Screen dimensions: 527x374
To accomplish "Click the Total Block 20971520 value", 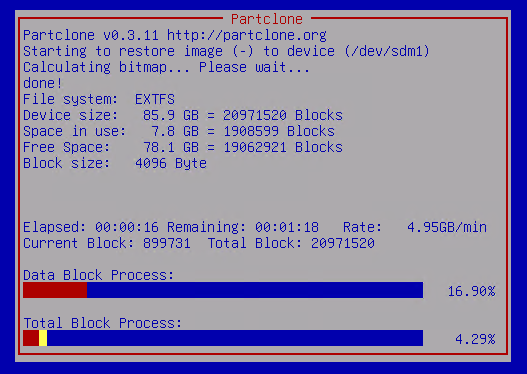I will (343, 243).
